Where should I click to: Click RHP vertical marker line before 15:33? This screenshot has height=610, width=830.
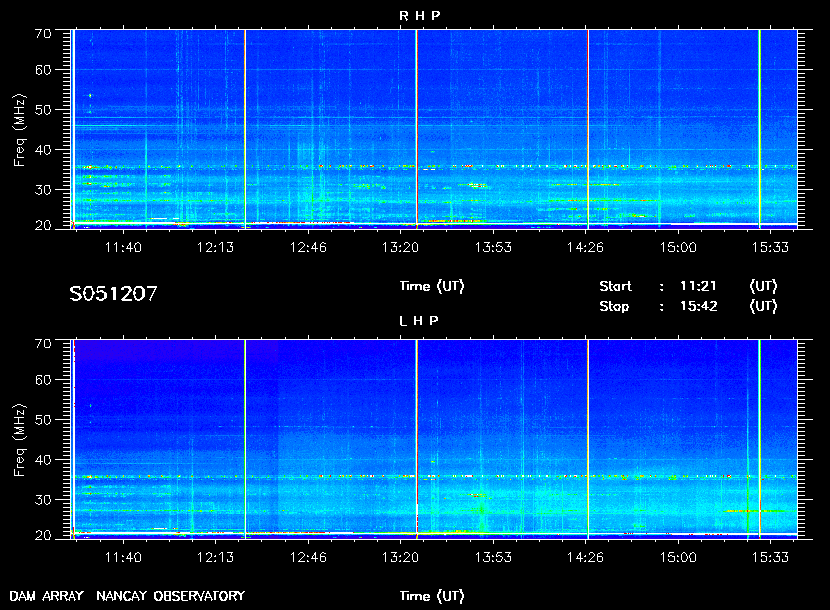tap(760, 129)
